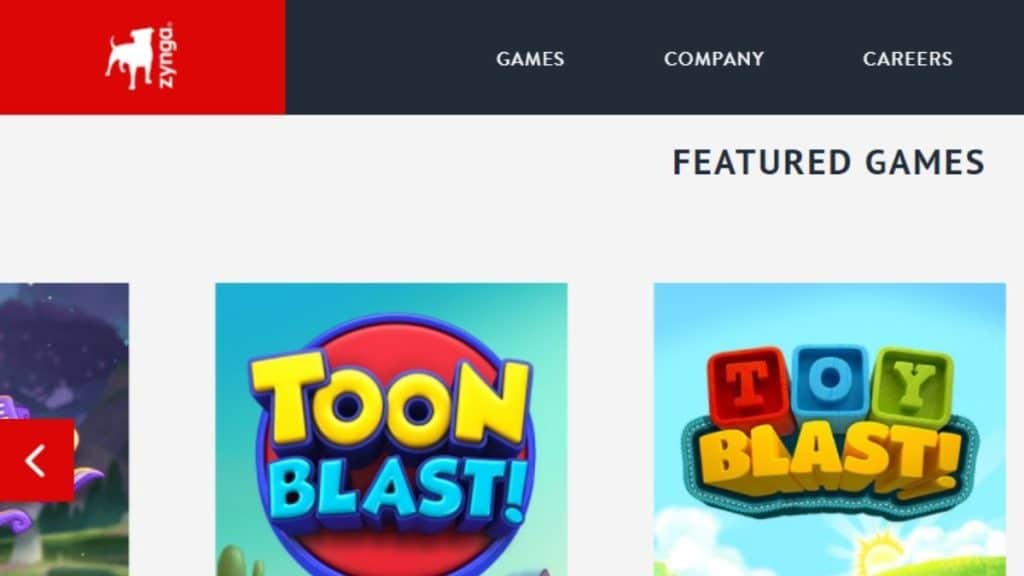The width and height of the screenshot is (1024, 576).
Task: Select CAREERS in the top navigation
Action: click(x=907, y=59)
